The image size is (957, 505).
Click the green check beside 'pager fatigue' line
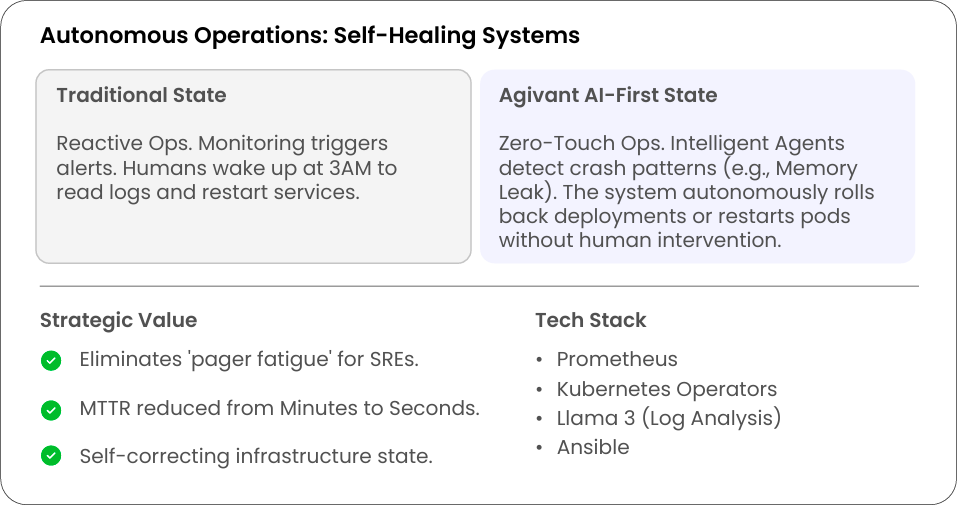coord(51,360)
